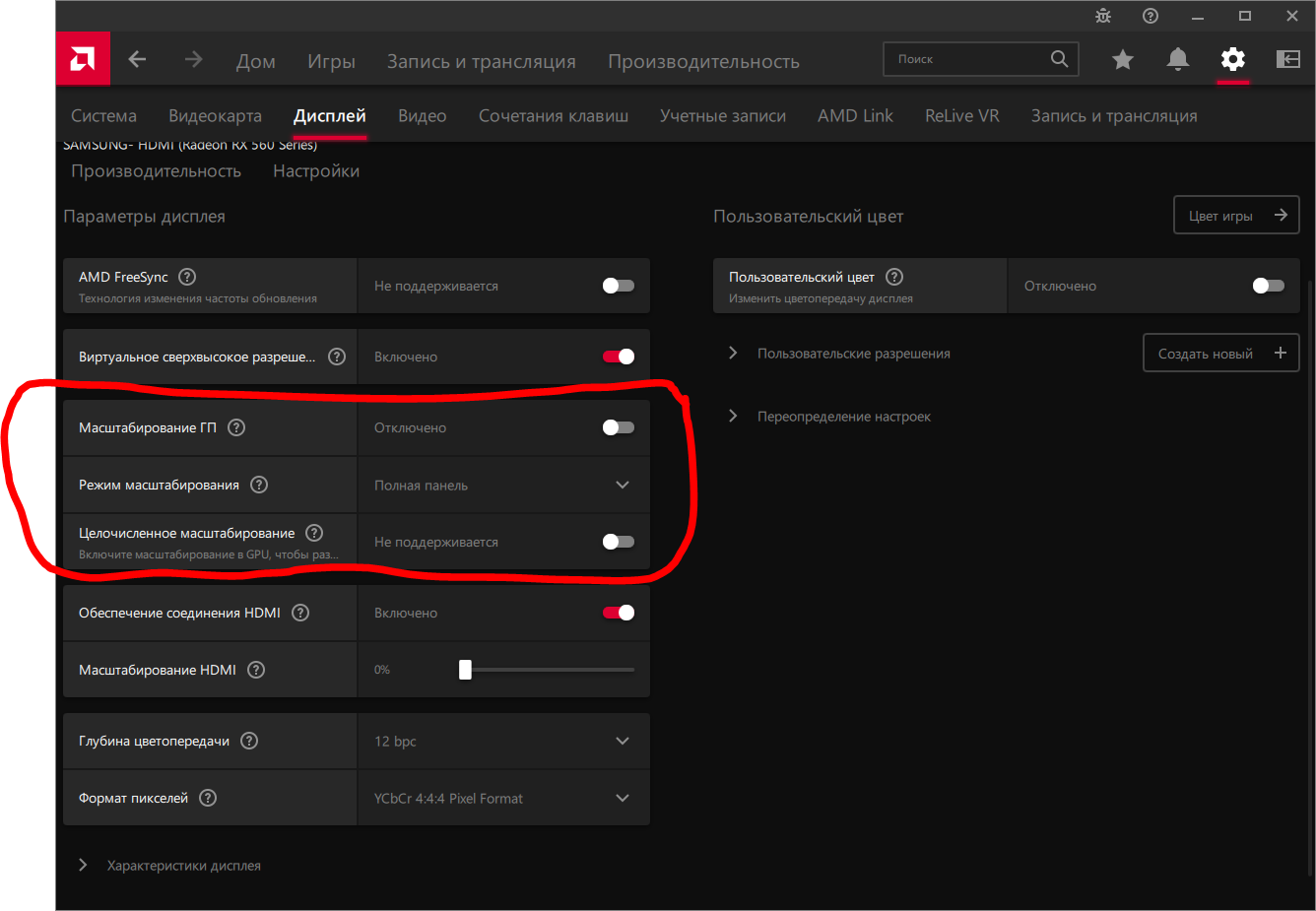Viewport: 1316px width, 911px height.
Task: Open help question icon in title bar
Action: tap(1151, 16)
